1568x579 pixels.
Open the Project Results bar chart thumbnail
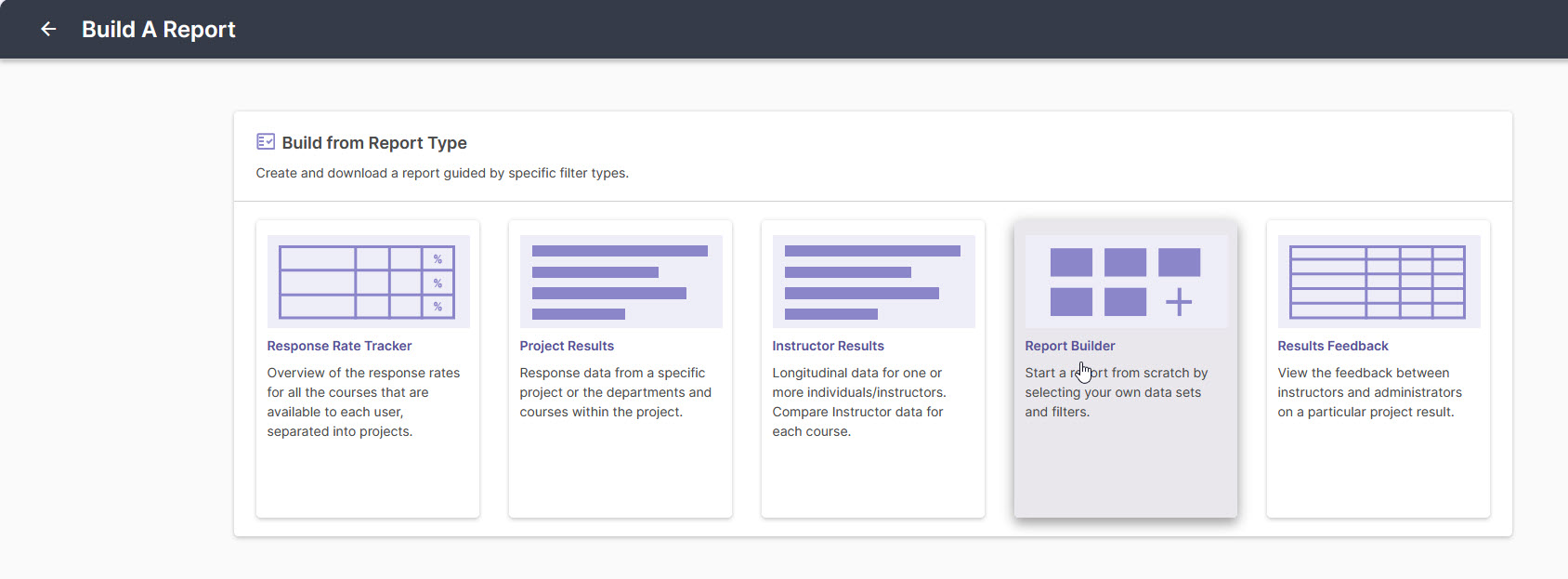(x=621, y=282)
